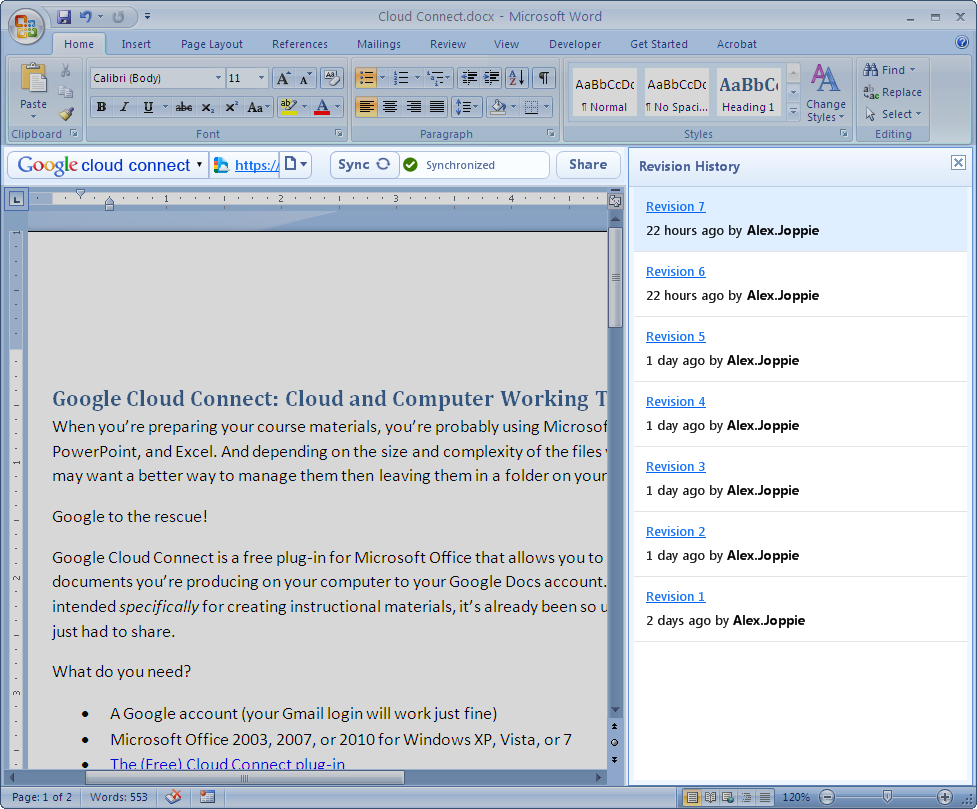The height and width of the screenshot is (809, 977).
Task: Click the zoom slider handle
Action: [887, 797]
